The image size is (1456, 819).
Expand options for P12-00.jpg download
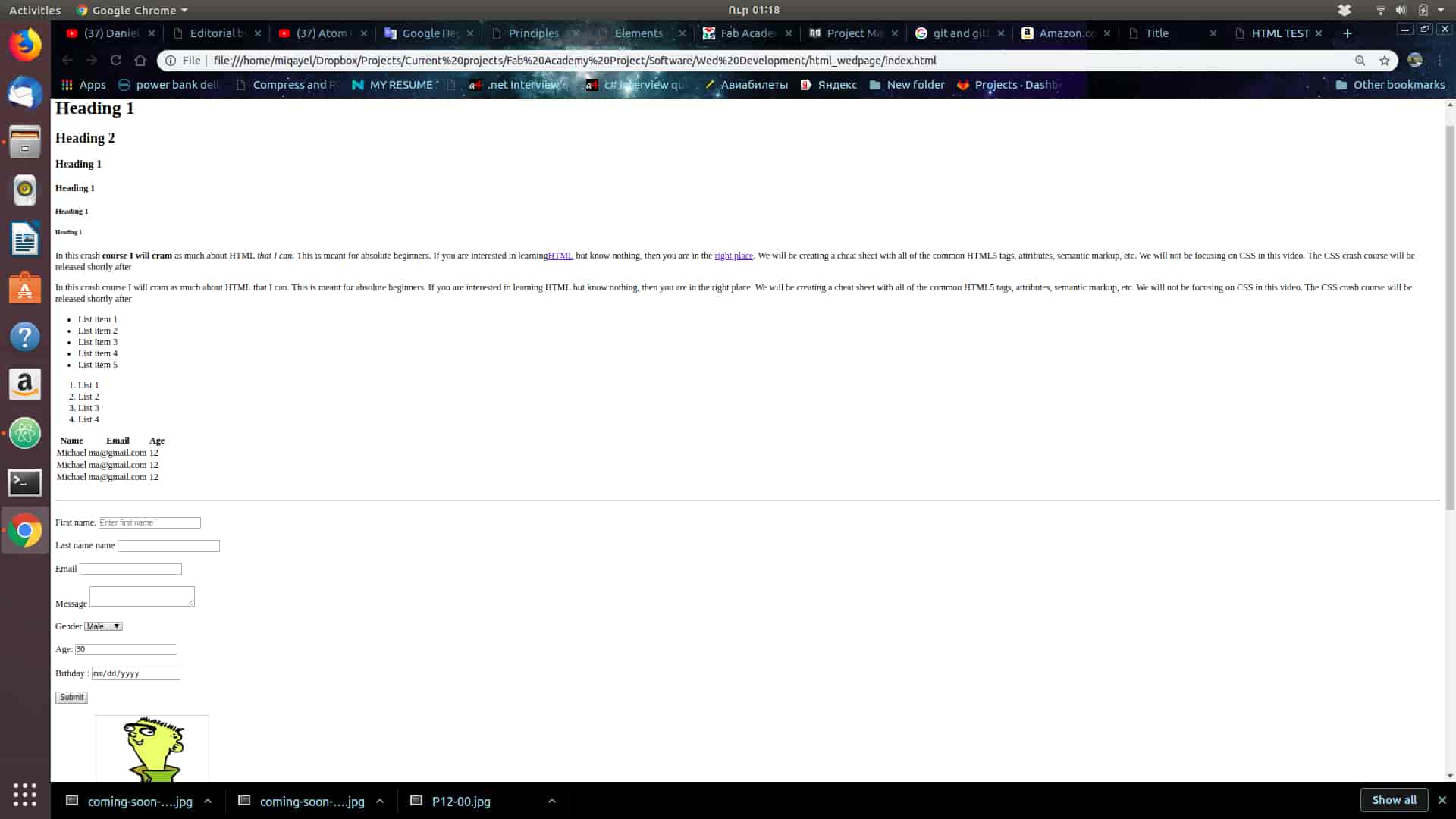point(552,801)
